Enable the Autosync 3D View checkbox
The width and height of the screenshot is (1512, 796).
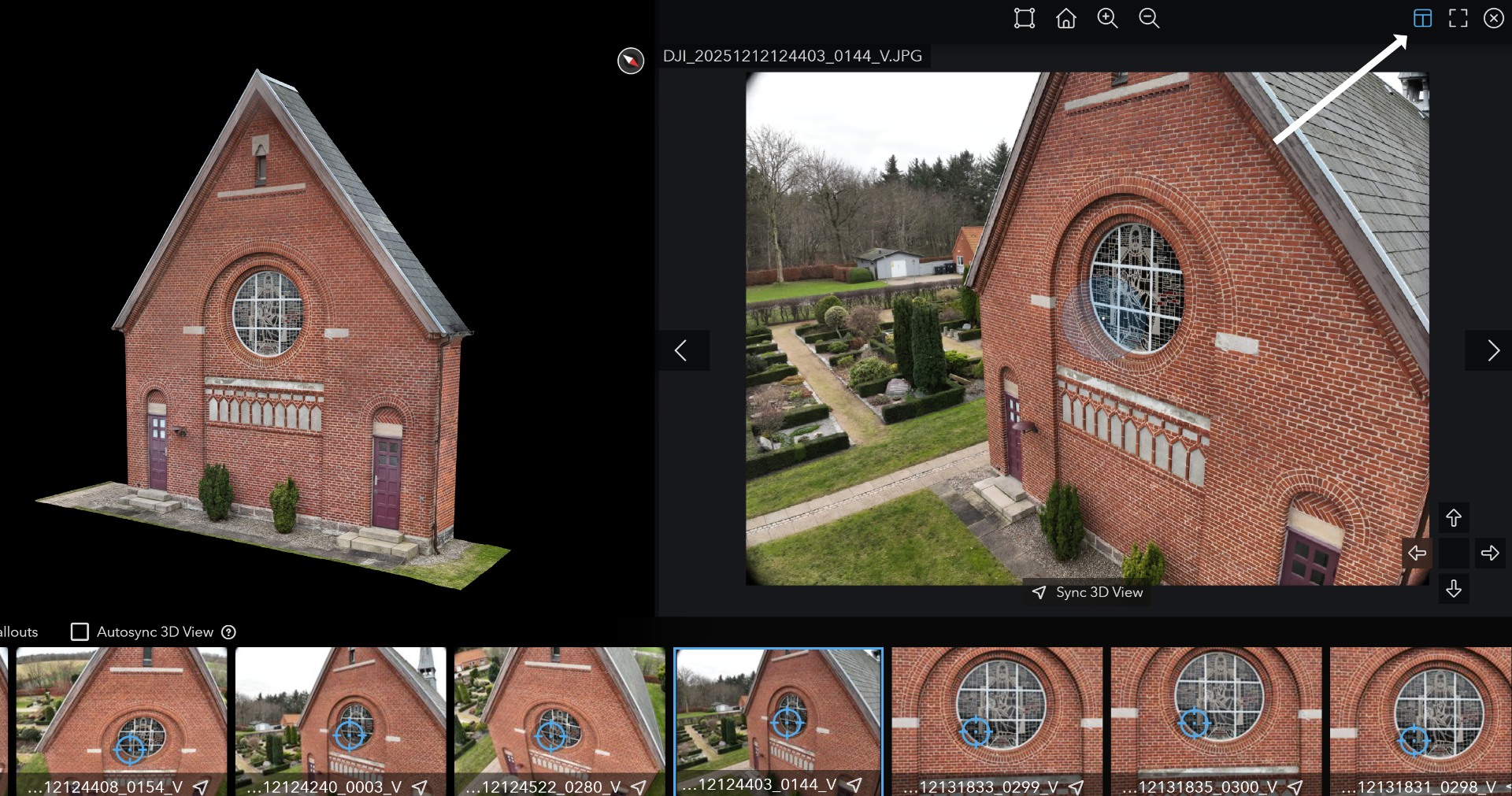pyautogui.click(x=80, y=632)
